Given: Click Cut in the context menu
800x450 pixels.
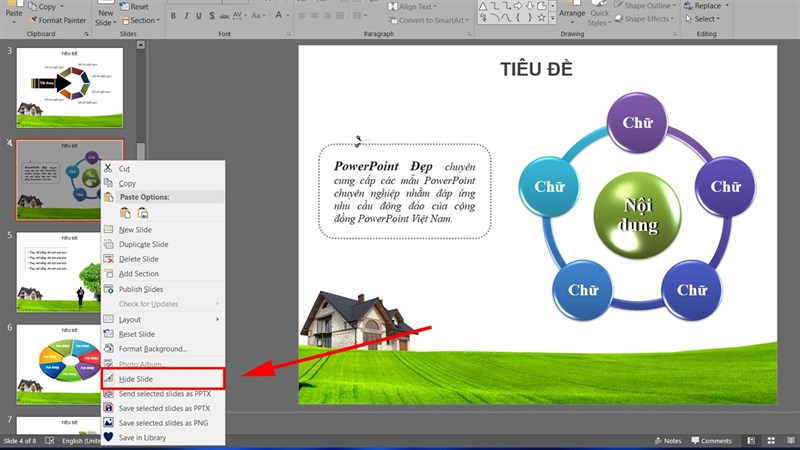Looking at the screenshot, I should pos(163,168).
